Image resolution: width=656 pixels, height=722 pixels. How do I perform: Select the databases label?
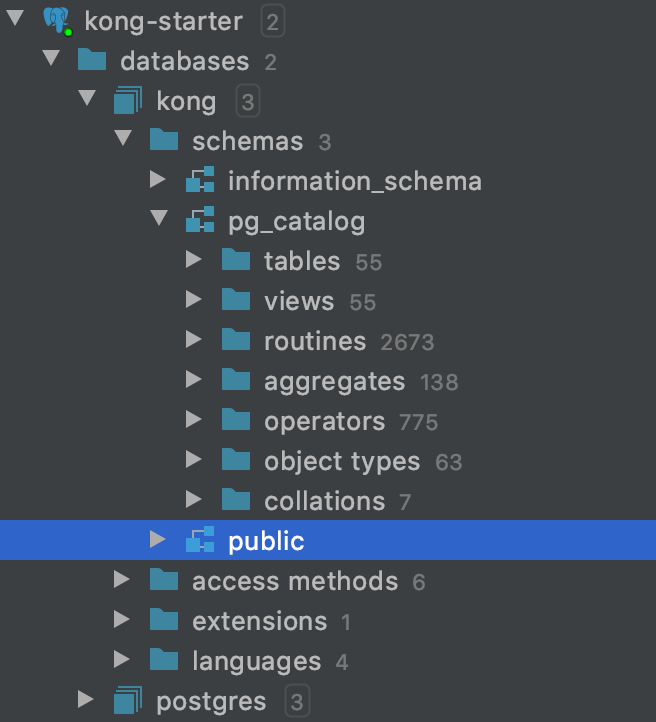coord(185,61)
